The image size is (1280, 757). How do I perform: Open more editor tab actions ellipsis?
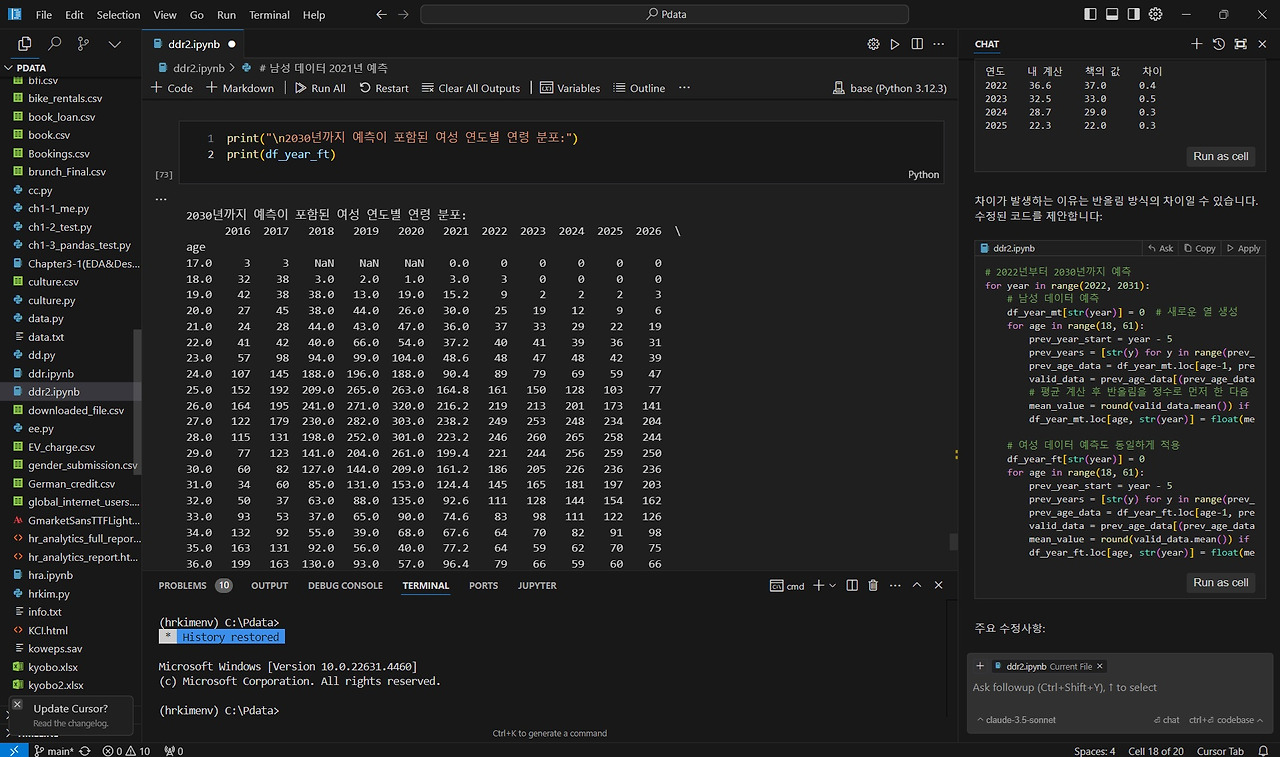[x=939, y=44]
